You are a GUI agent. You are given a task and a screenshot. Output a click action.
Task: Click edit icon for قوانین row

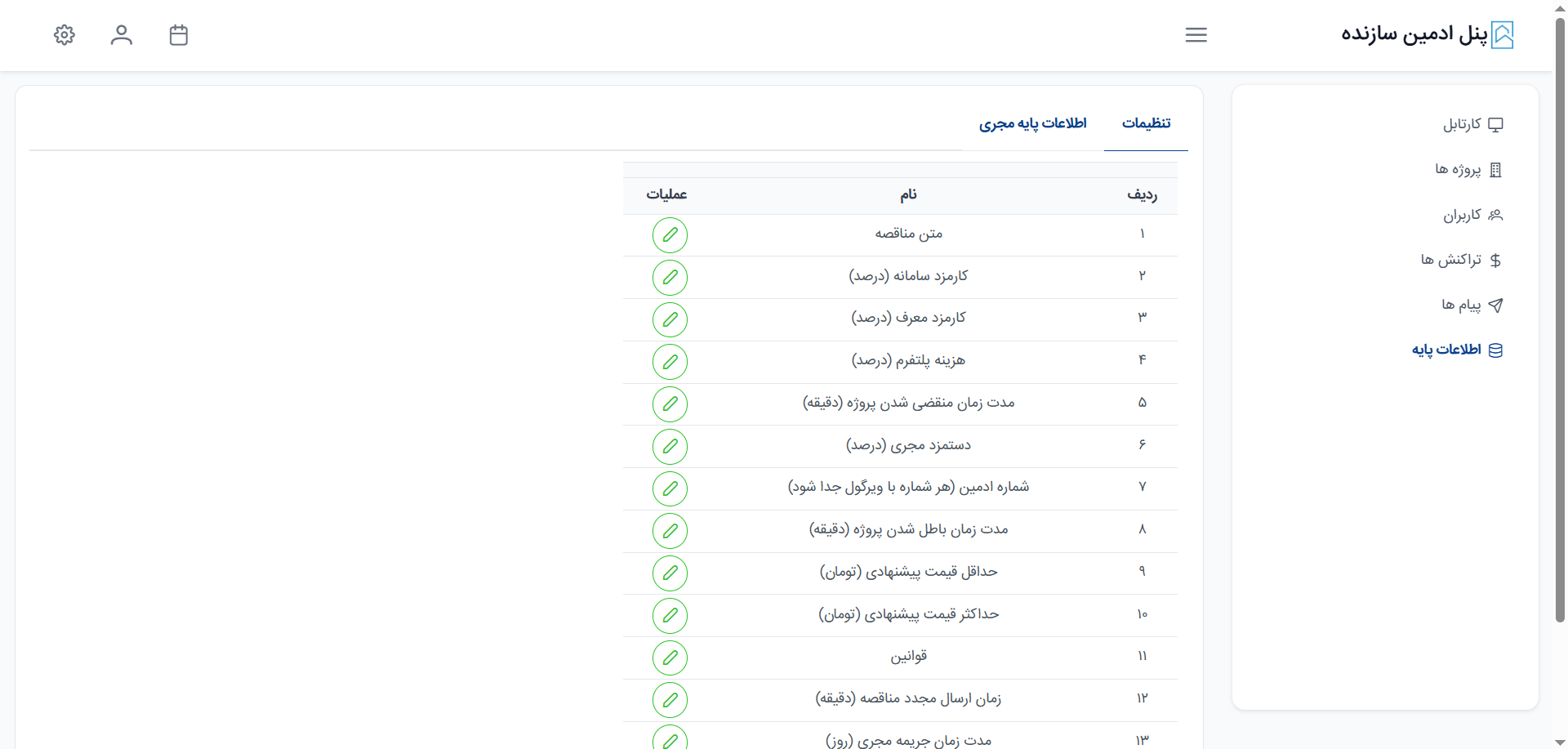pos(670,658)
